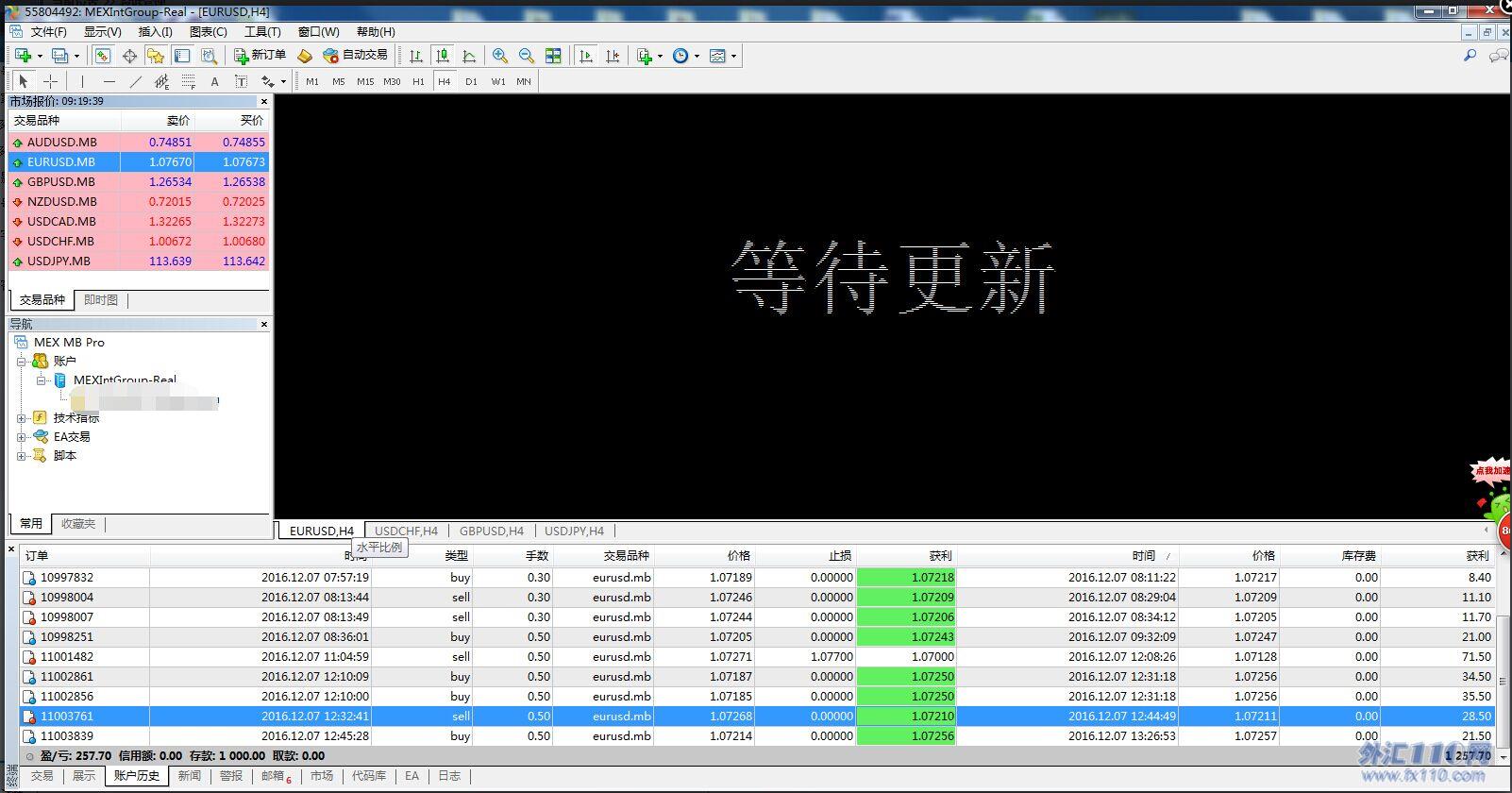Select the text label T tool
The width and height of the screenshot is (1512, 793).
tap(241, 81)
